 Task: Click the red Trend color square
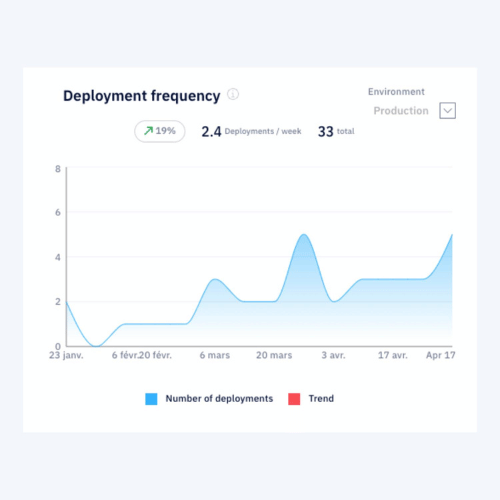pos(294,399)
